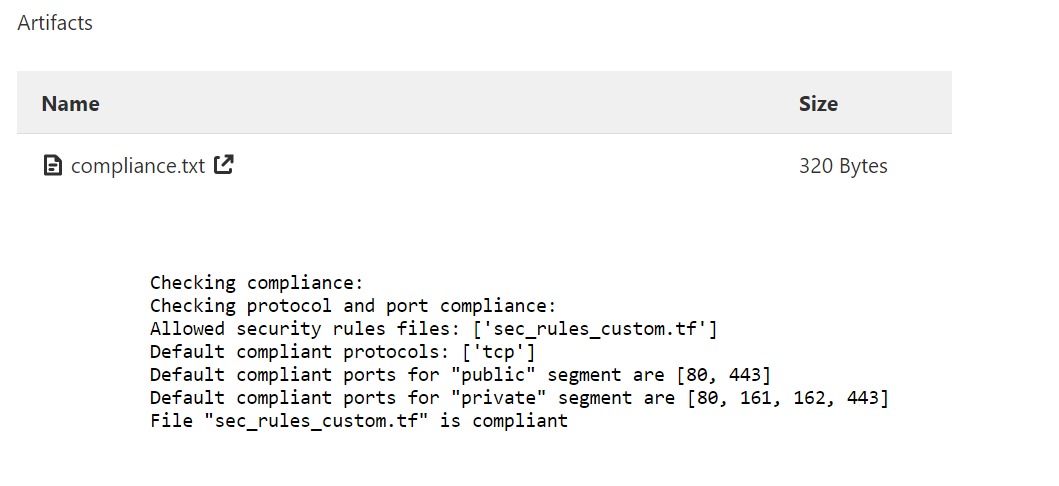The image size is (1059, 486).
Task: Click the "private" segment ports line
Action: pyautogui.click(x=519, y=398)
